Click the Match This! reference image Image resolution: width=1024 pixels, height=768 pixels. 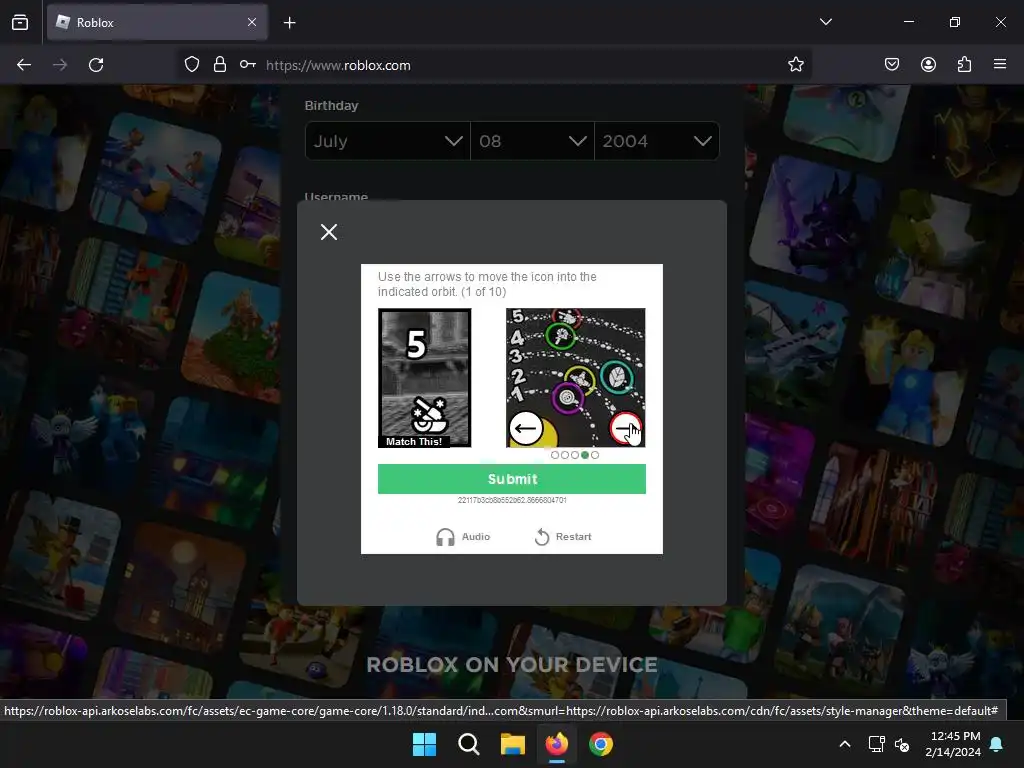point(424,378)
